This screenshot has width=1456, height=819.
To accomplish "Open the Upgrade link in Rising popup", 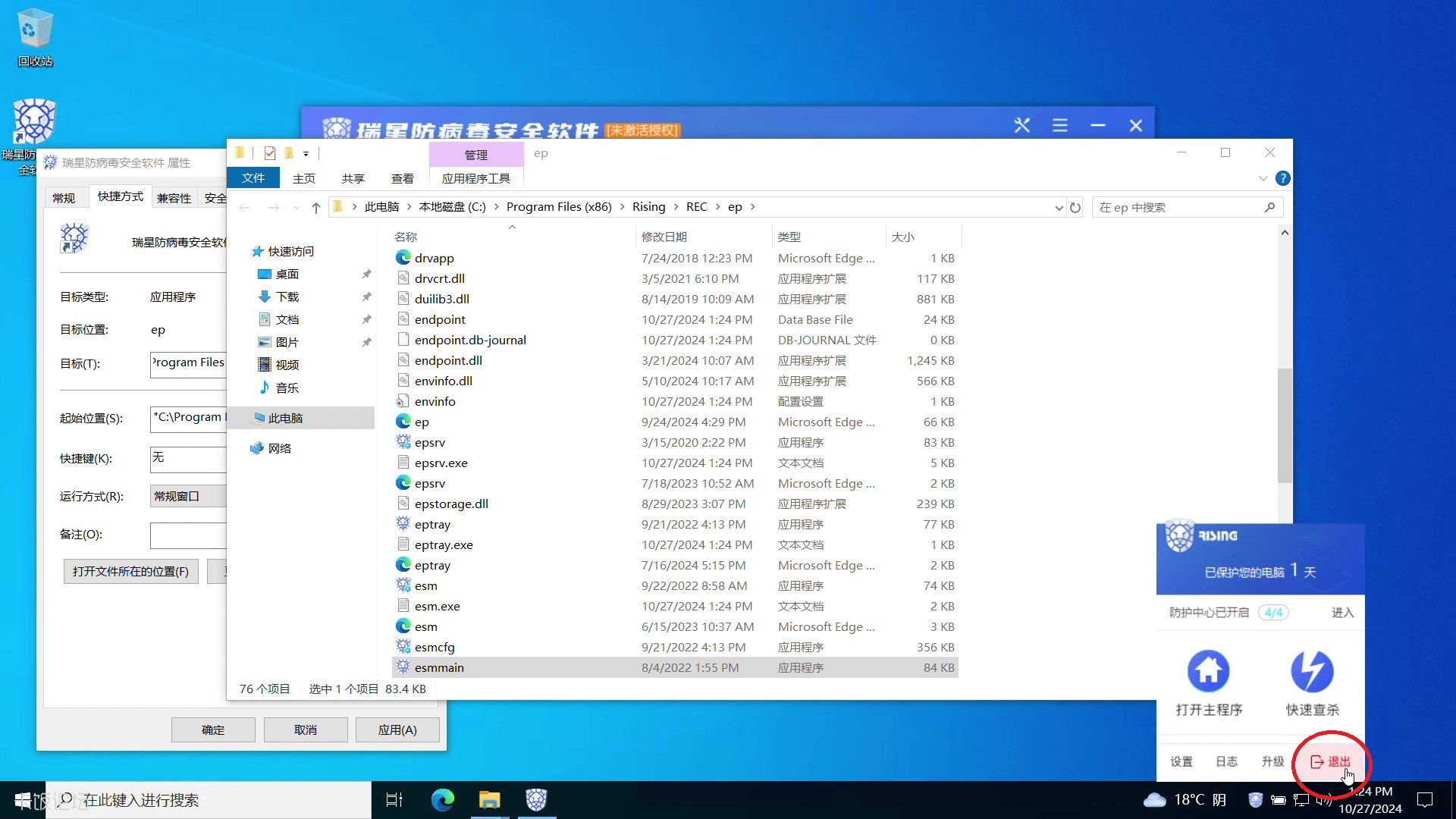I will (x=1272, y=761).
